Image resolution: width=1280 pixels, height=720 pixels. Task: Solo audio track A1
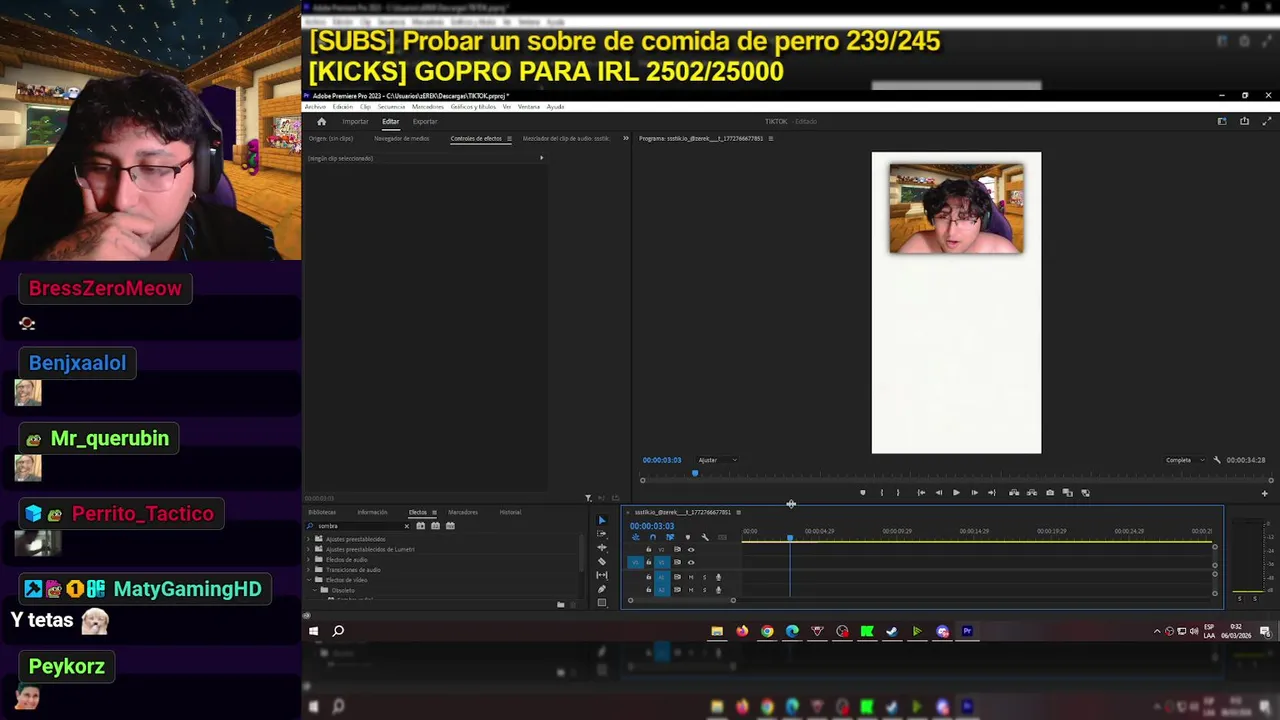pyautogui.click(x=704, y=577)
